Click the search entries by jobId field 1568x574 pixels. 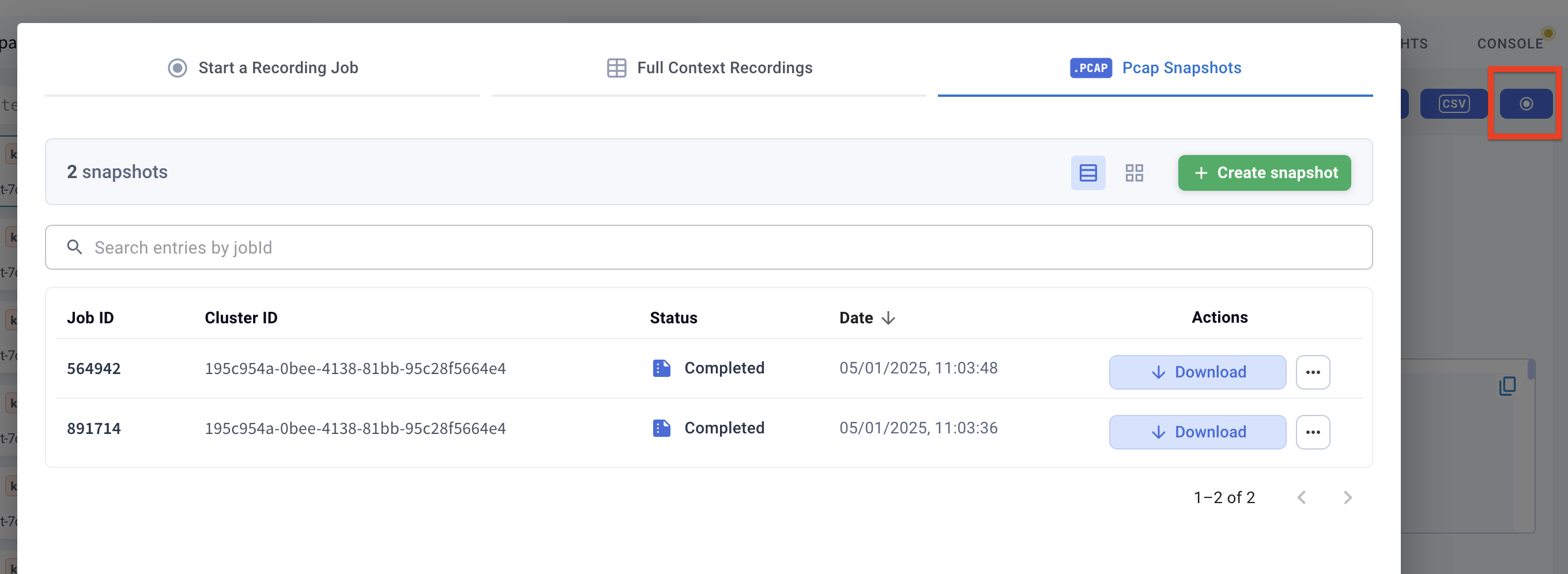tap(426, 247)
